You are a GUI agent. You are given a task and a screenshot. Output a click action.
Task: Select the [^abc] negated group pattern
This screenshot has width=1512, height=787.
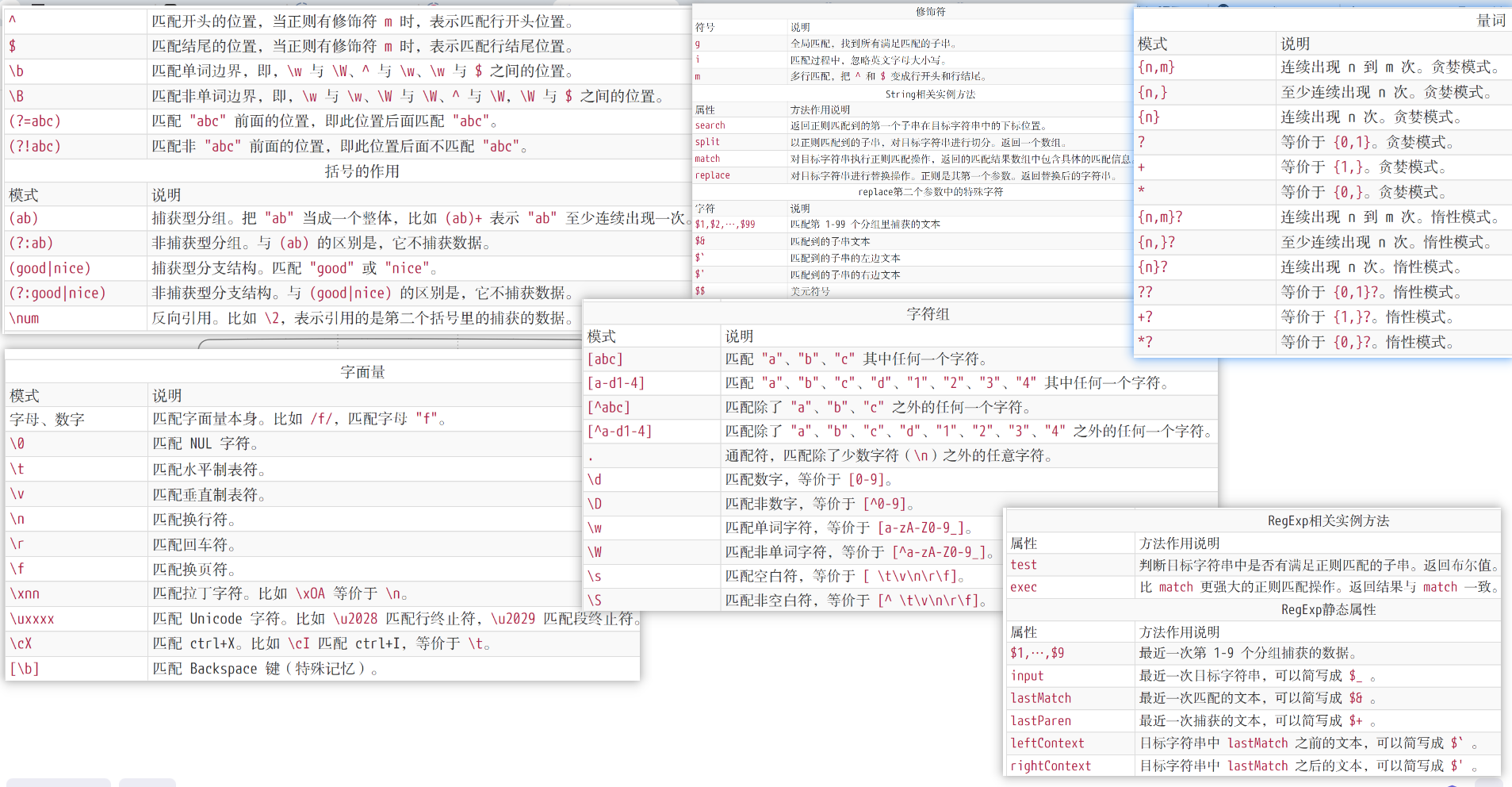coord(609,408)
